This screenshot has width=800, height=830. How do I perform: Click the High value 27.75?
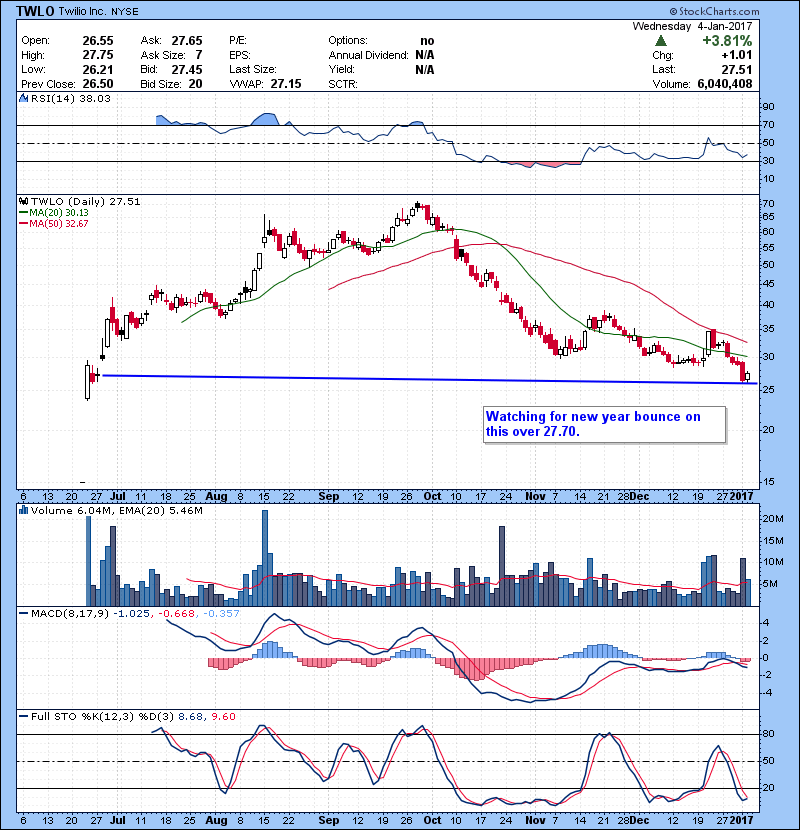(98, 55)
